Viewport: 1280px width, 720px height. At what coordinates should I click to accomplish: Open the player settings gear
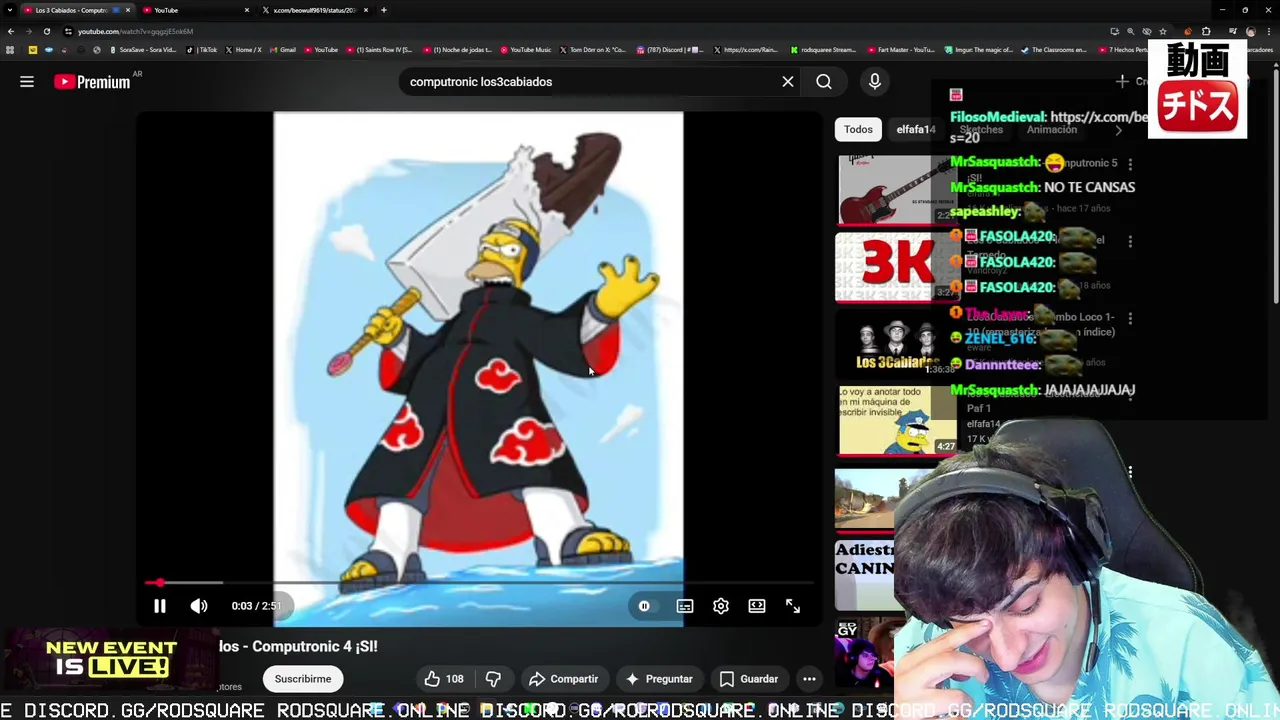click(721, 606)
